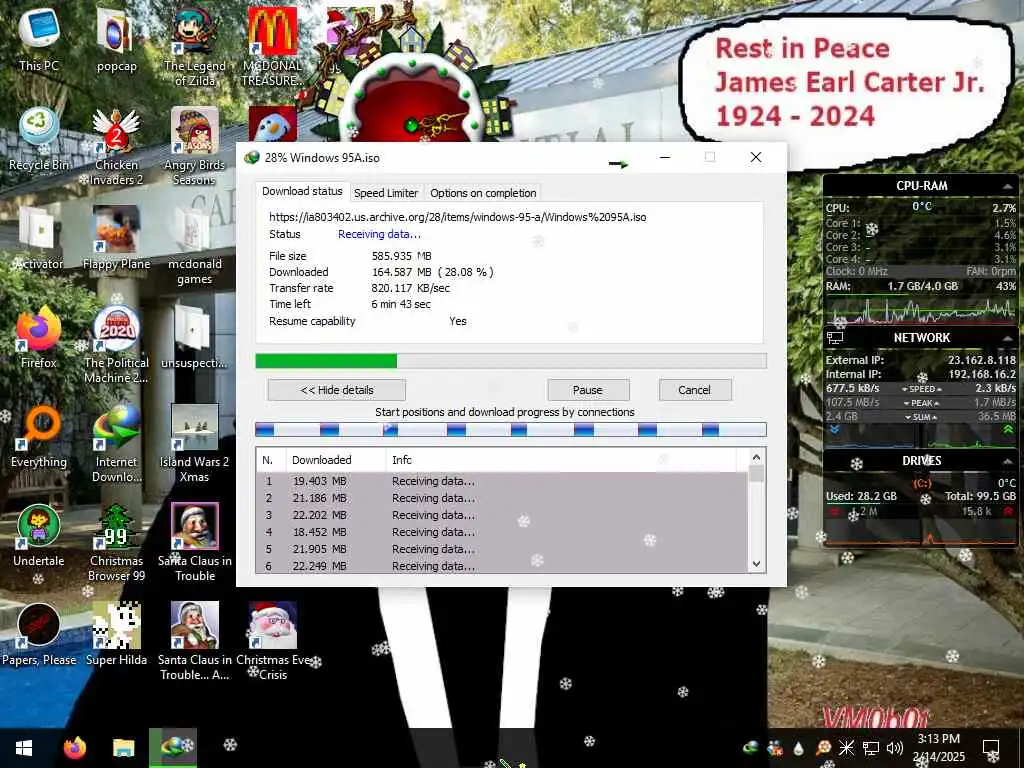
Task: Open Firefox from the taskbar
Action: pos(75,748)
